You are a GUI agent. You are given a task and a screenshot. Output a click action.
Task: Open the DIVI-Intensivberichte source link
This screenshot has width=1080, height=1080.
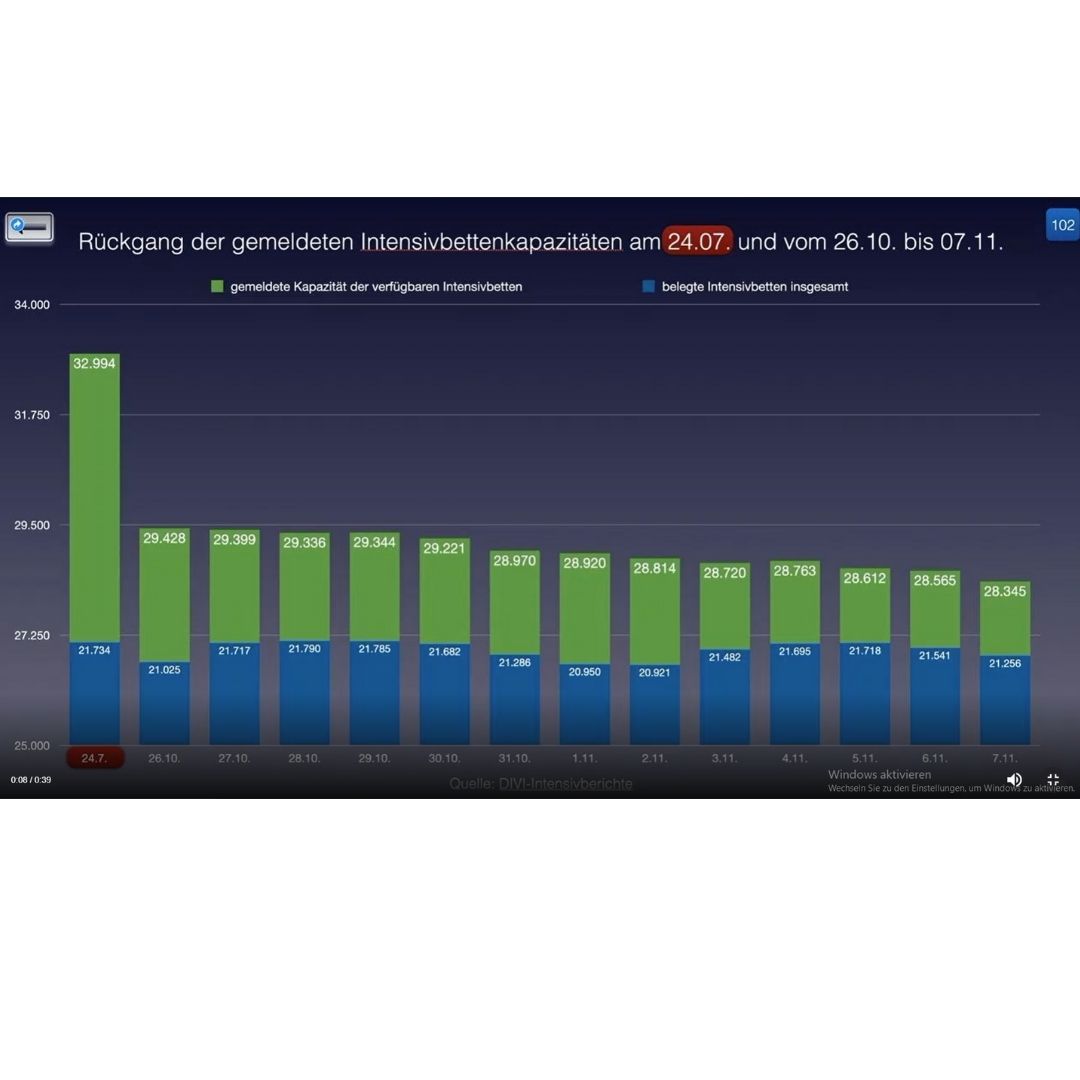[565, 784]
